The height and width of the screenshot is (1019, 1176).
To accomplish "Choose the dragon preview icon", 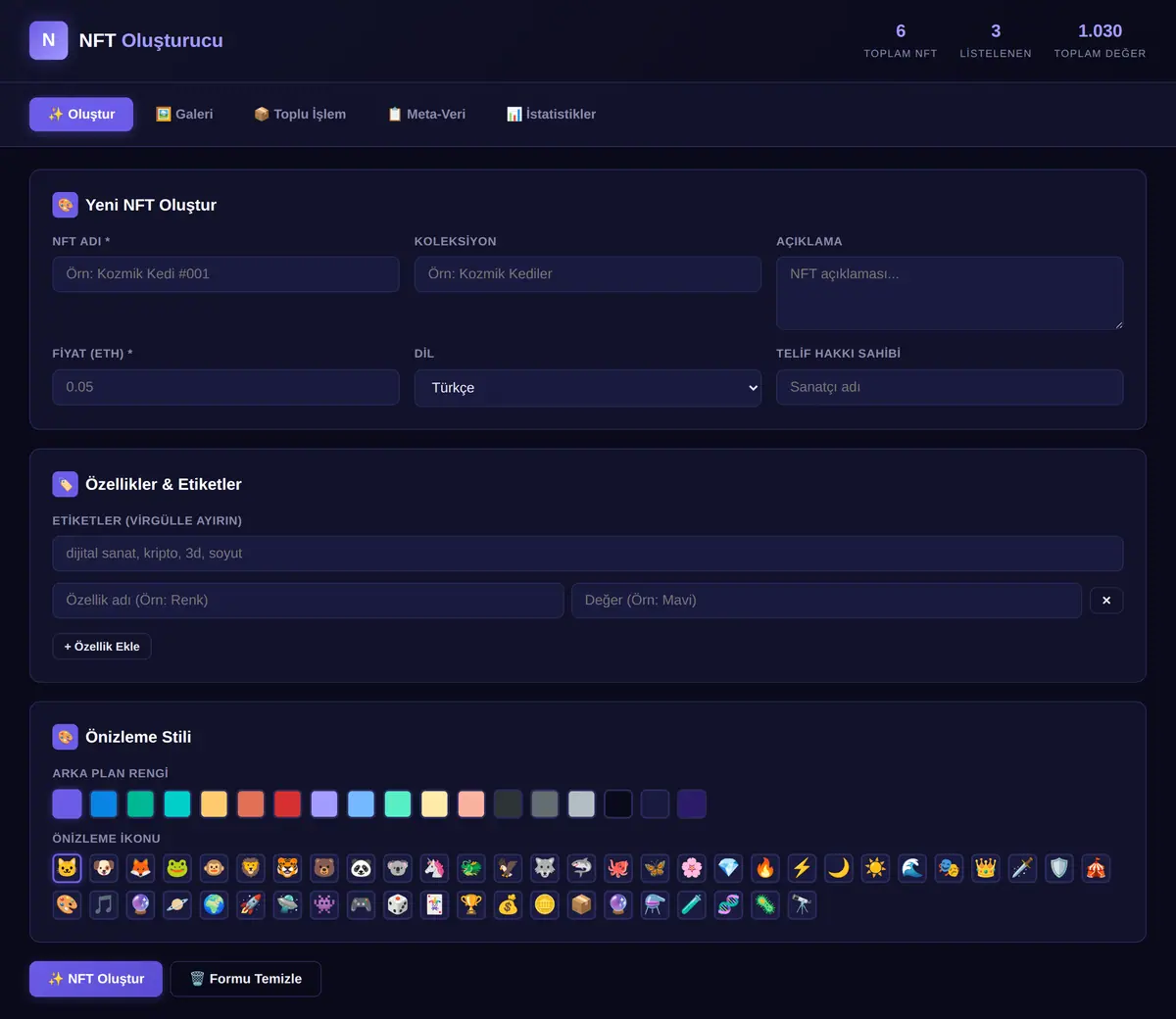I will click(x=471, y=868).
